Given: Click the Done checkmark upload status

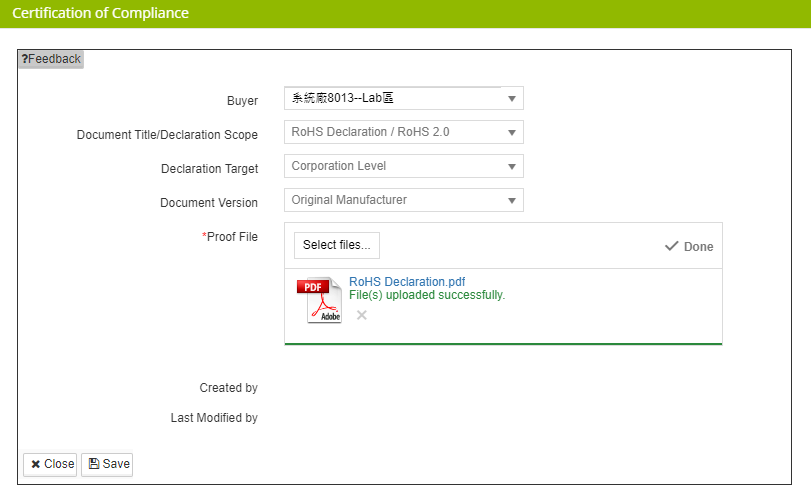Looking at the screenshot, I should pos(689,246).
